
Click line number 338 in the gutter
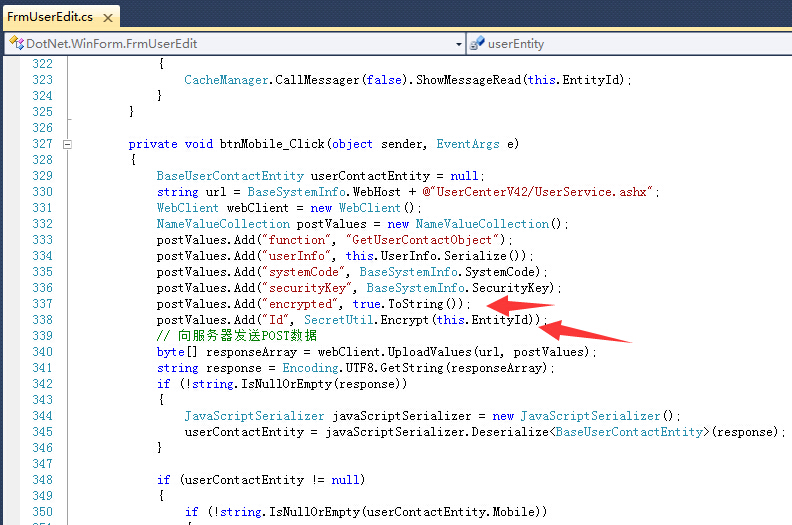[x=42, y=320]
